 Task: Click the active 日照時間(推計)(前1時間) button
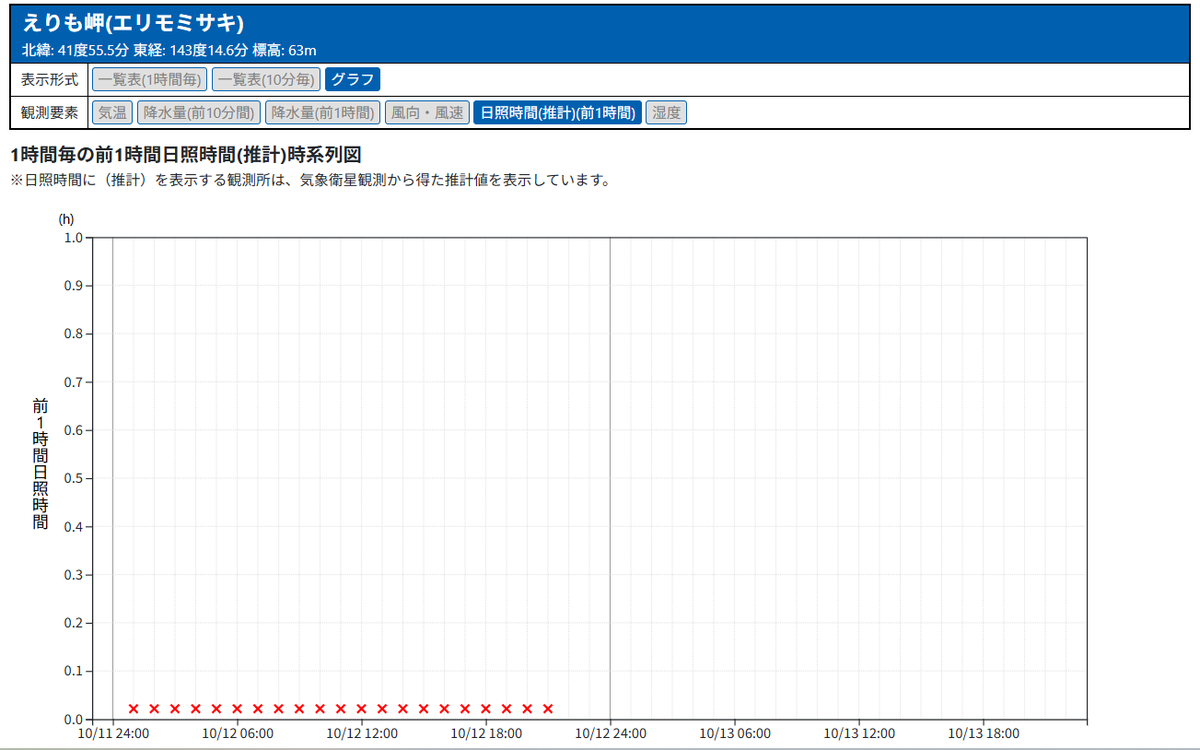point(557,113)
